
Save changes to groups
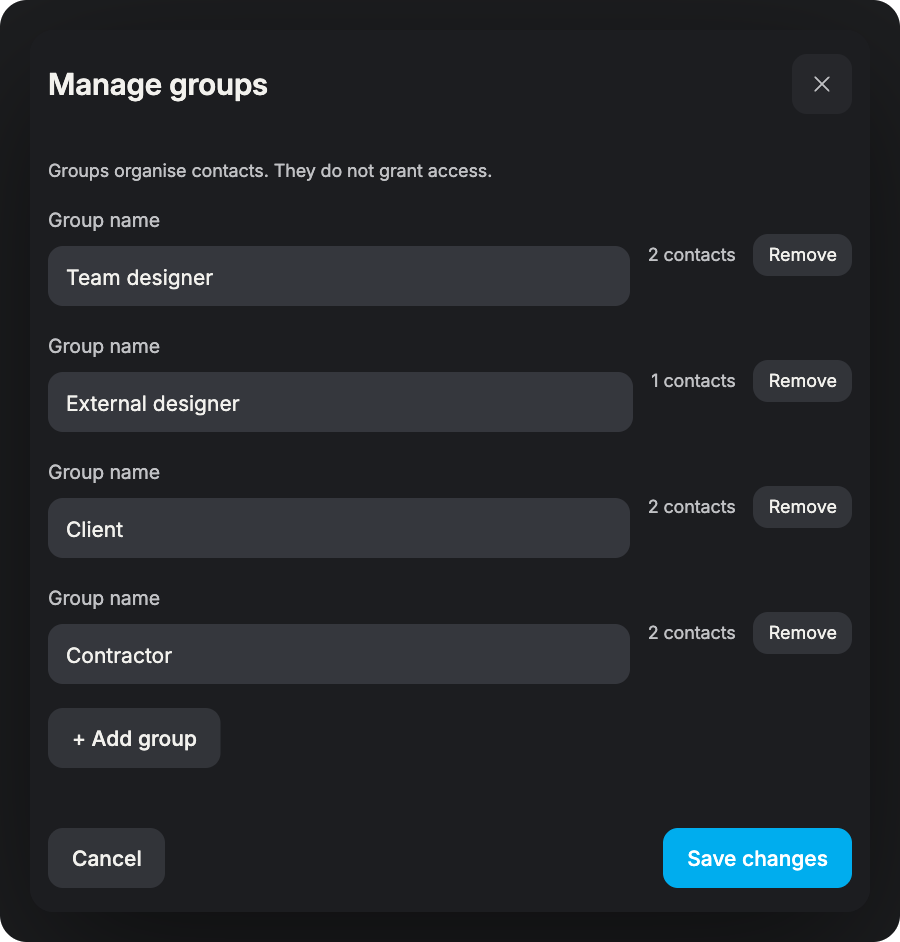(757, 858)
